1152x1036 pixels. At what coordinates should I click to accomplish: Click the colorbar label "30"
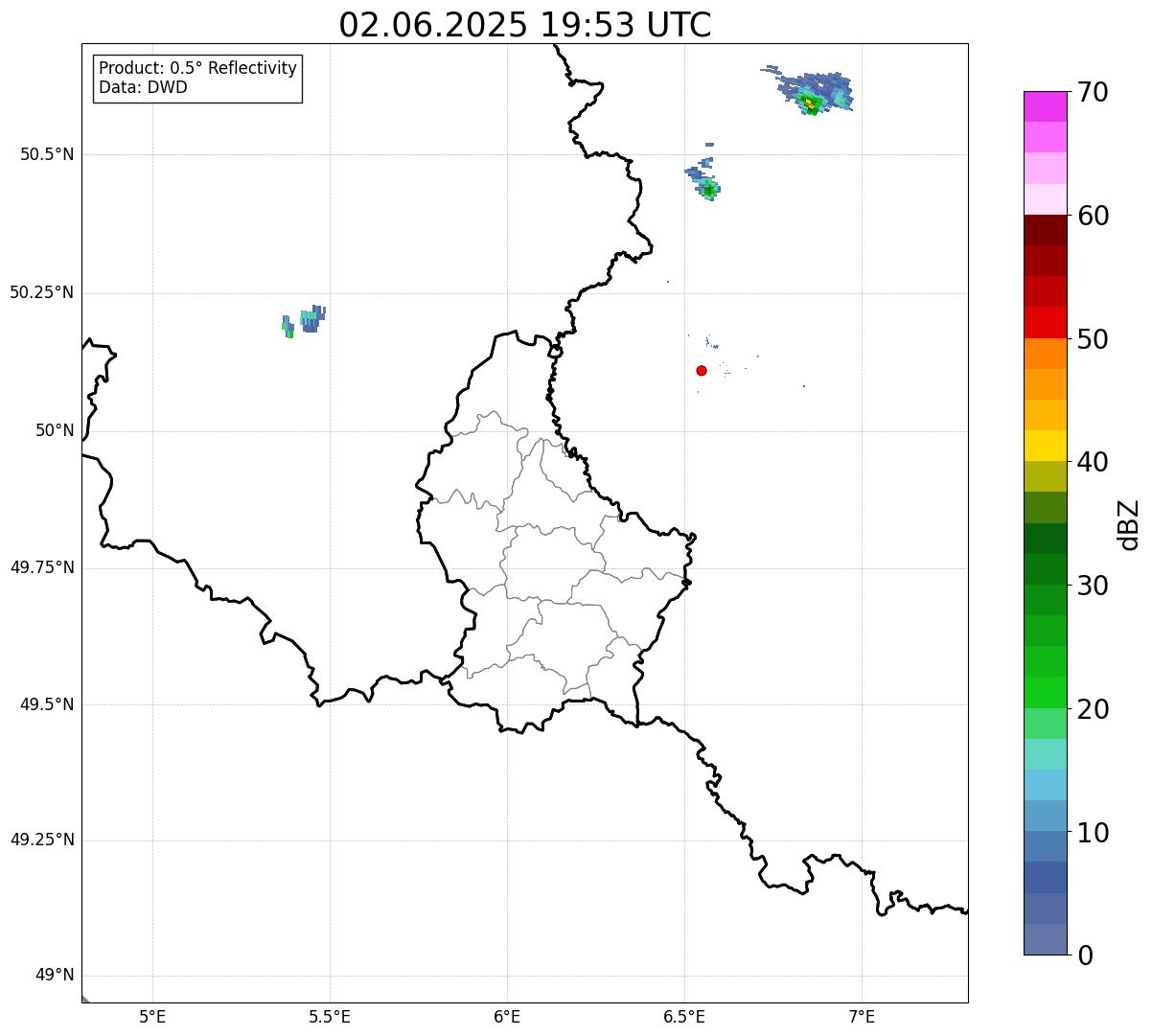(1093, 586)
